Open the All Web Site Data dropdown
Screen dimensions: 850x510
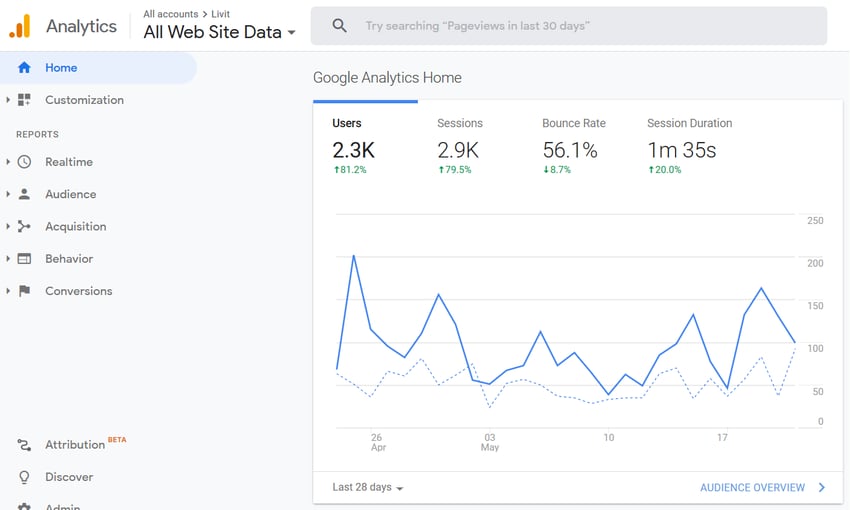tap(220, 32)
